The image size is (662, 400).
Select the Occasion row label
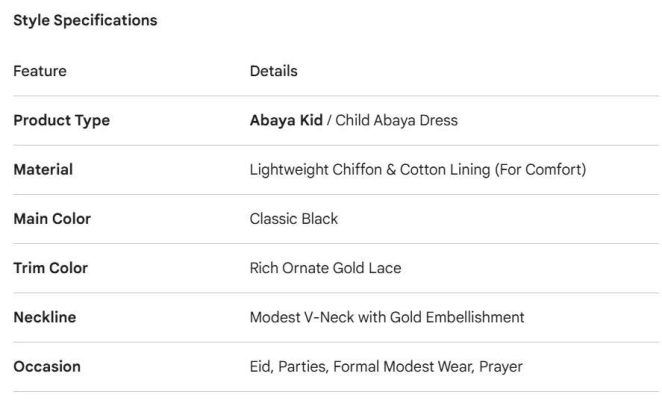pyautogui.click(x=47, y=367)
